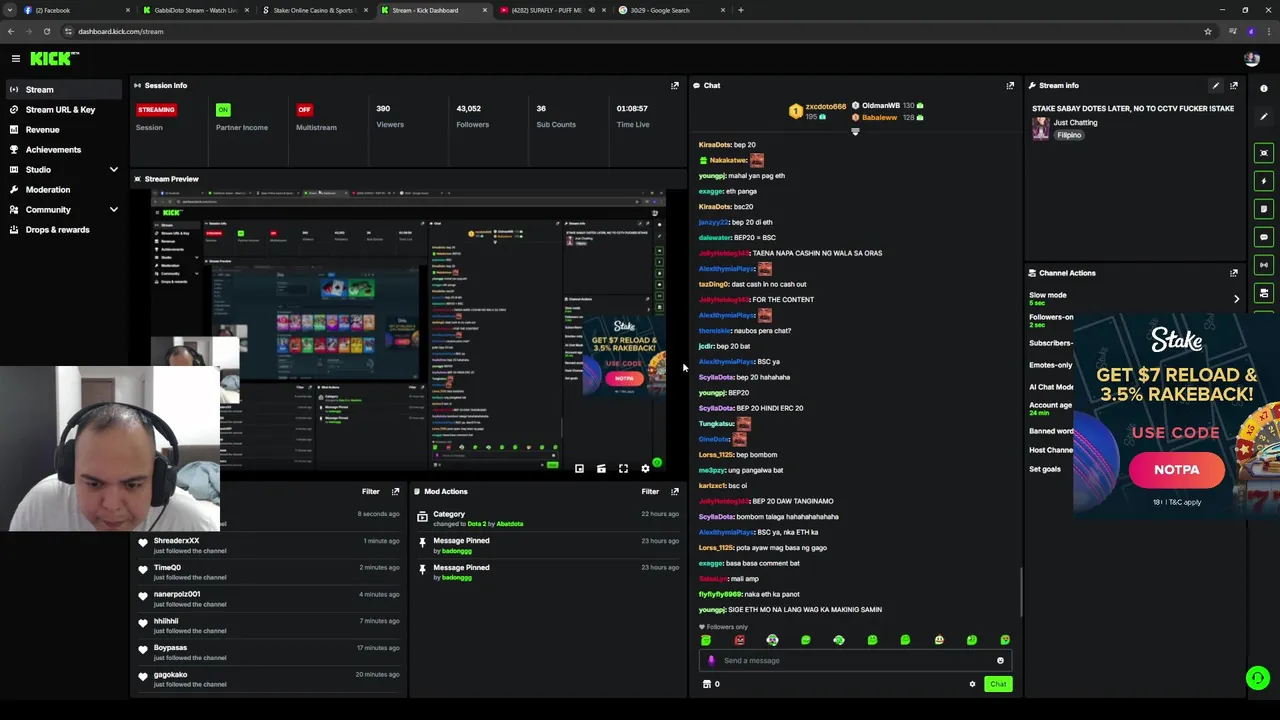1280x720 pixels.
Task: Open a new browser tab
Action: coord(740,10)
